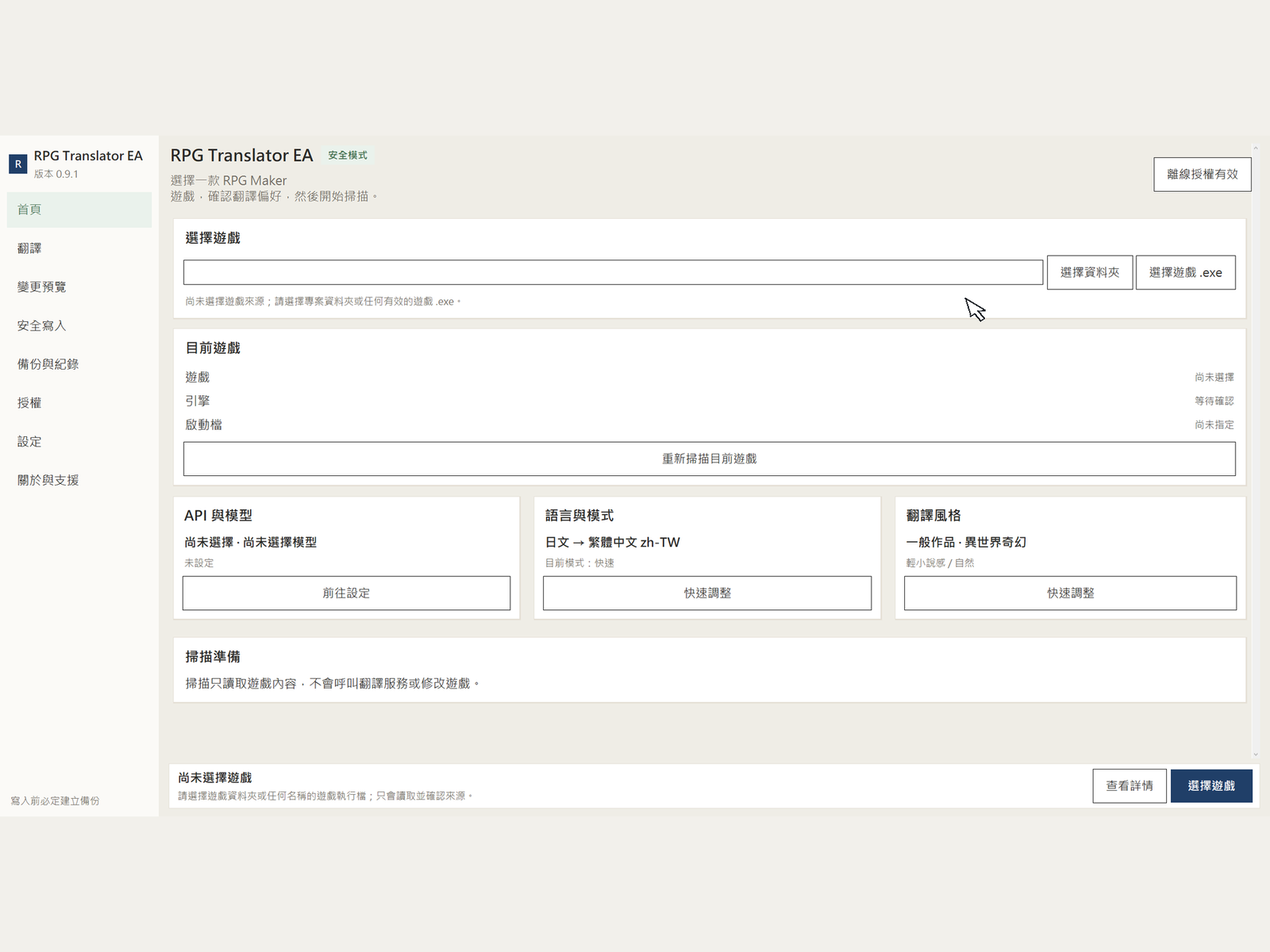Select 安全寫入 in the sidebar
Image resolution: width=1270 pixels, height=952 pixels.
coord(79,326)
